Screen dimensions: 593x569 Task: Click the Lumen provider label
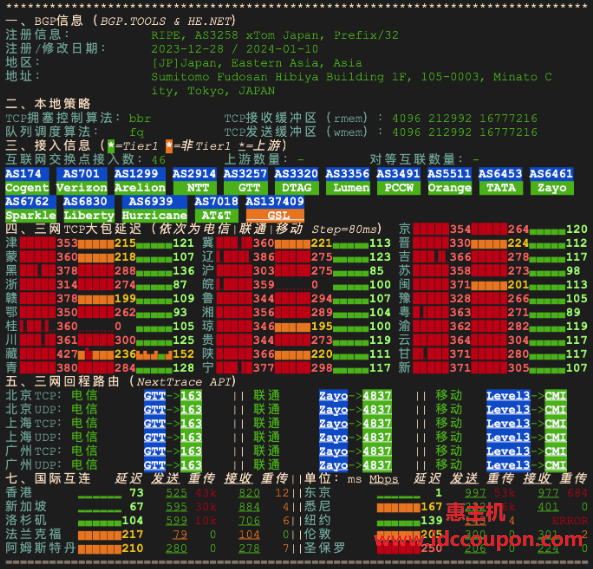[347, 188]
